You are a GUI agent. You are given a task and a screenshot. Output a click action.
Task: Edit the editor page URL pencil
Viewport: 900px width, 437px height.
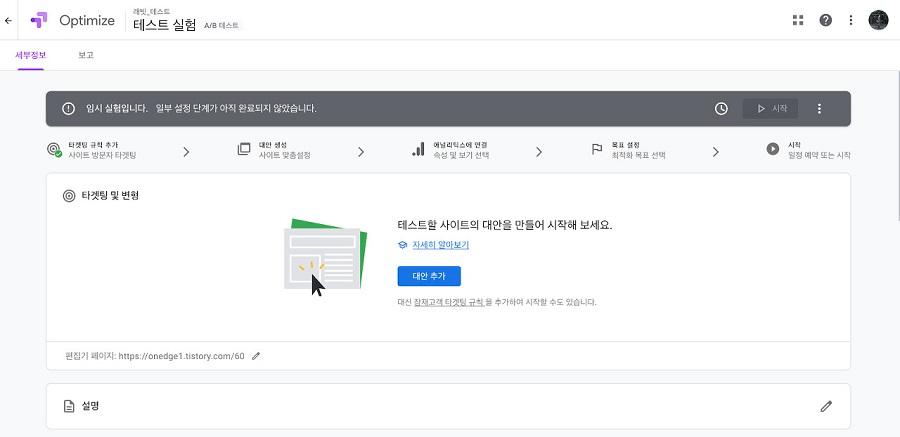(x=256, y=356)
